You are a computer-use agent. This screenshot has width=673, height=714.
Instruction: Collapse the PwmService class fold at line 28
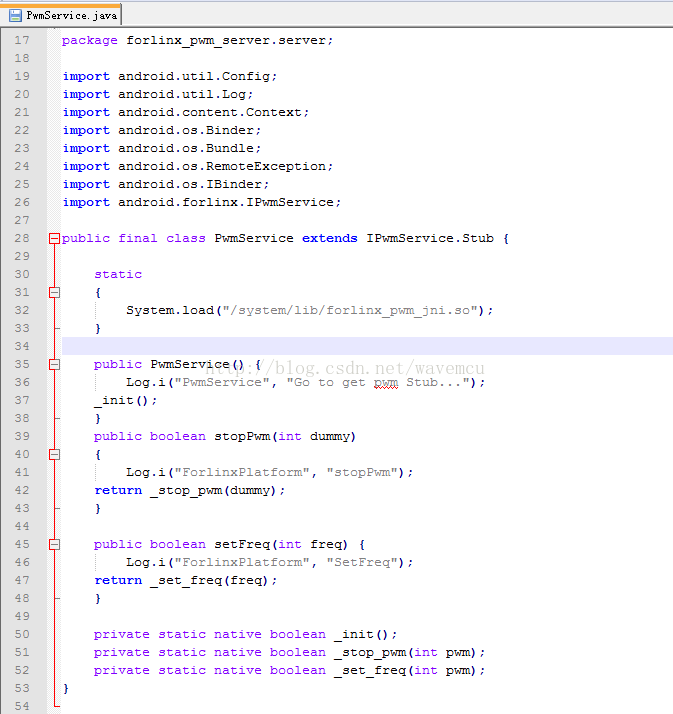(54, 238)
